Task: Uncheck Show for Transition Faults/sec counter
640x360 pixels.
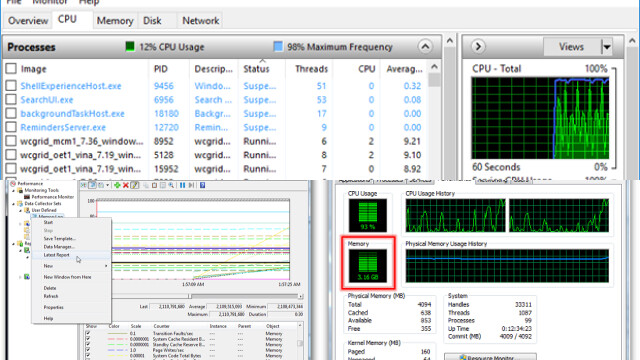Action: 88,333
